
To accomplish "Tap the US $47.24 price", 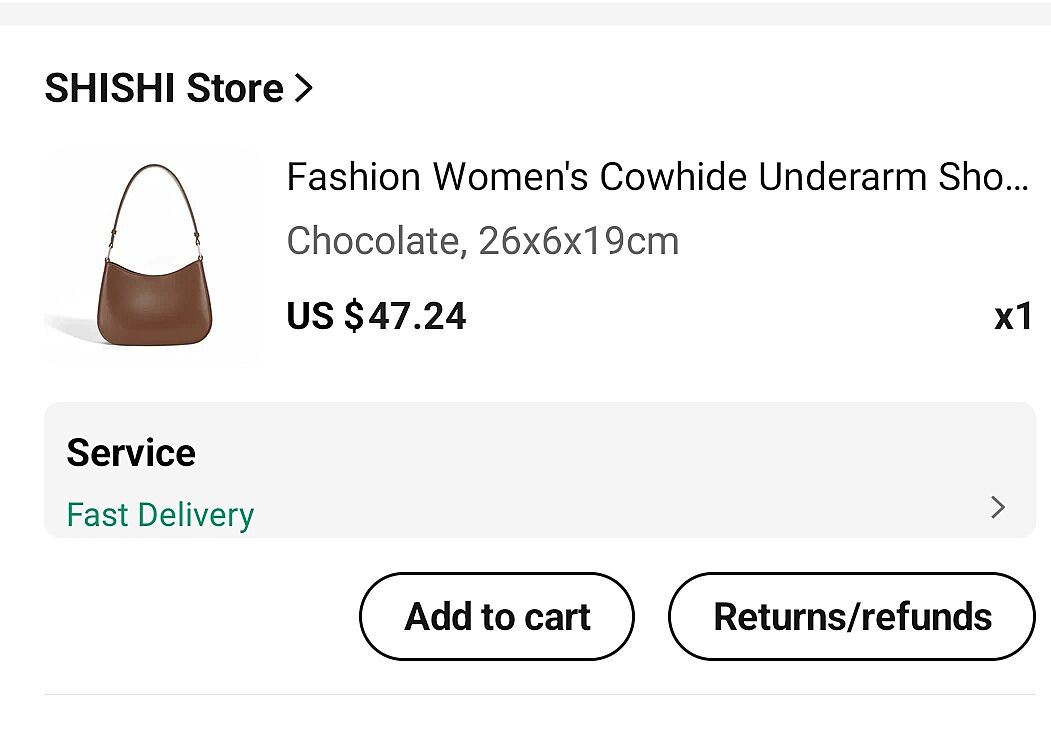I will (x=376, y=316).
